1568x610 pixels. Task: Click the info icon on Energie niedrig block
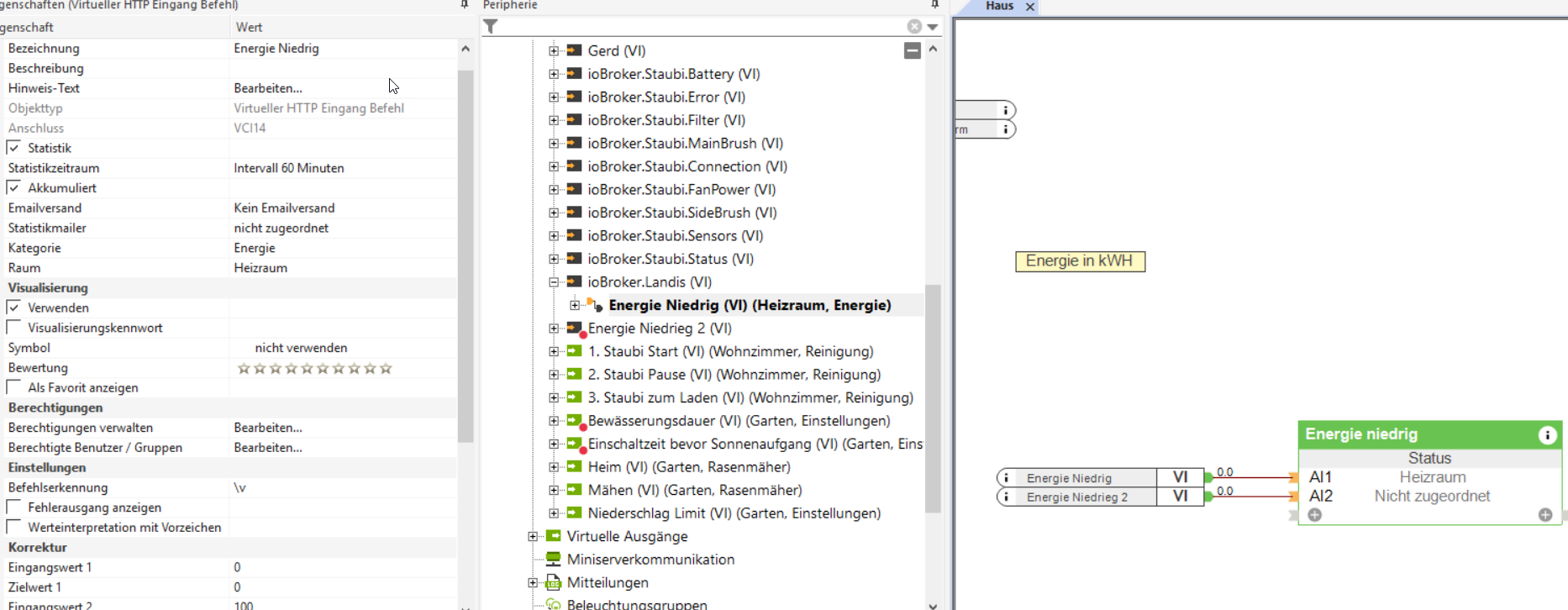[1547, 435]
